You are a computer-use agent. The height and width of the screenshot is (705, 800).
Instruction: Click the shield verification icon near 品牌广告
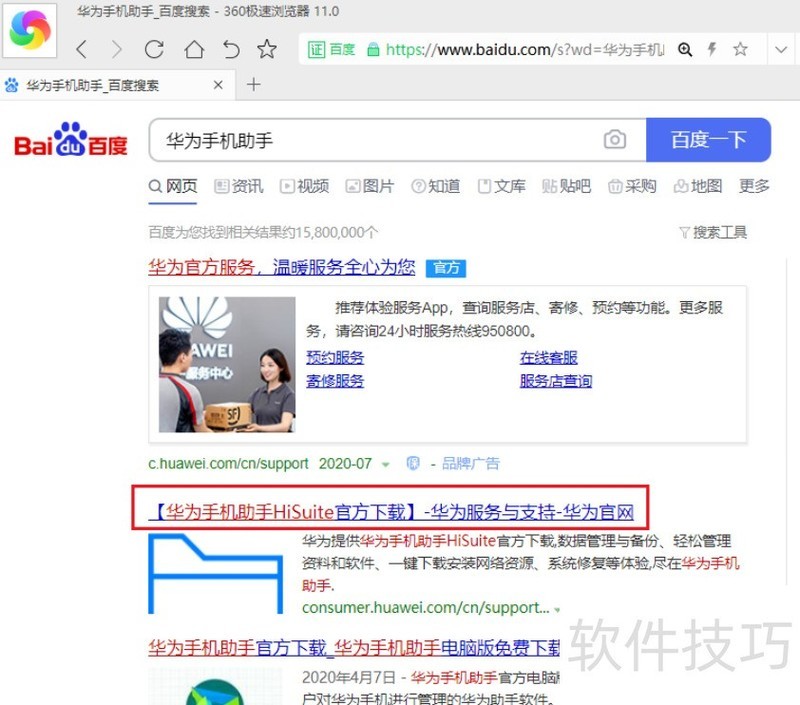point(413,463)
